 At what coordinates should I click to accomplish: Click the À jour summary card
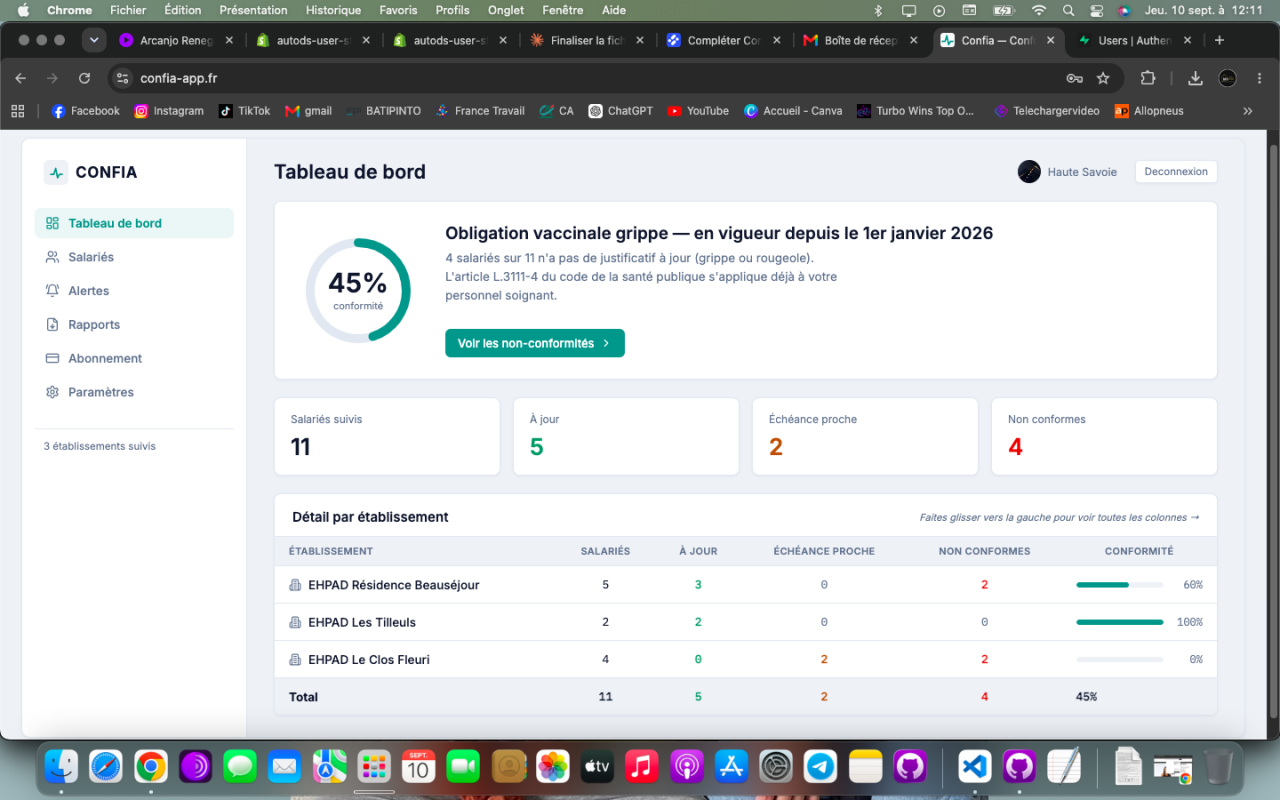(x=626, y=437)
